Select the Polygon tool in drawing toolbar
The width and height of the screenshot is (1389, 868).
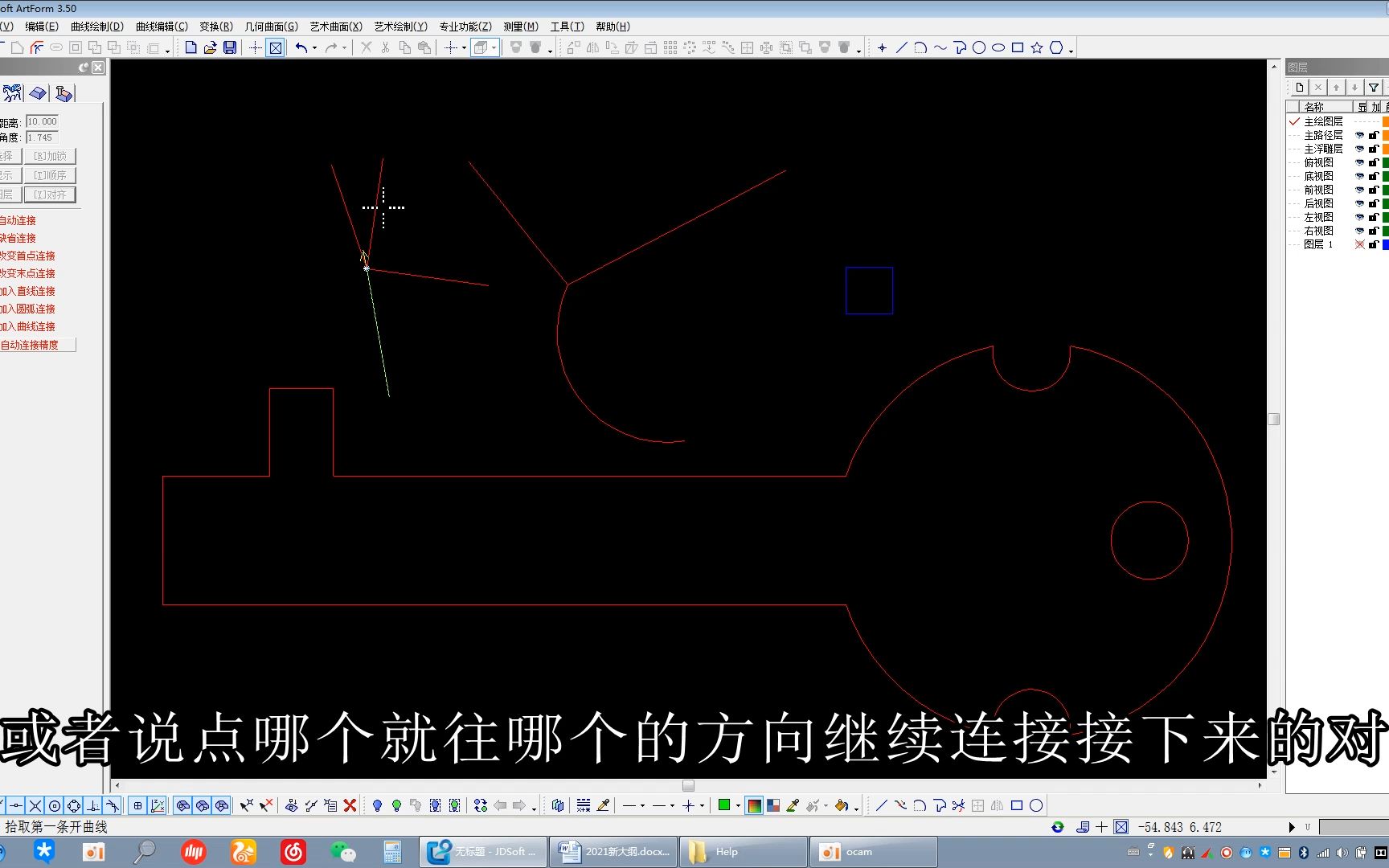point(1055,47)
